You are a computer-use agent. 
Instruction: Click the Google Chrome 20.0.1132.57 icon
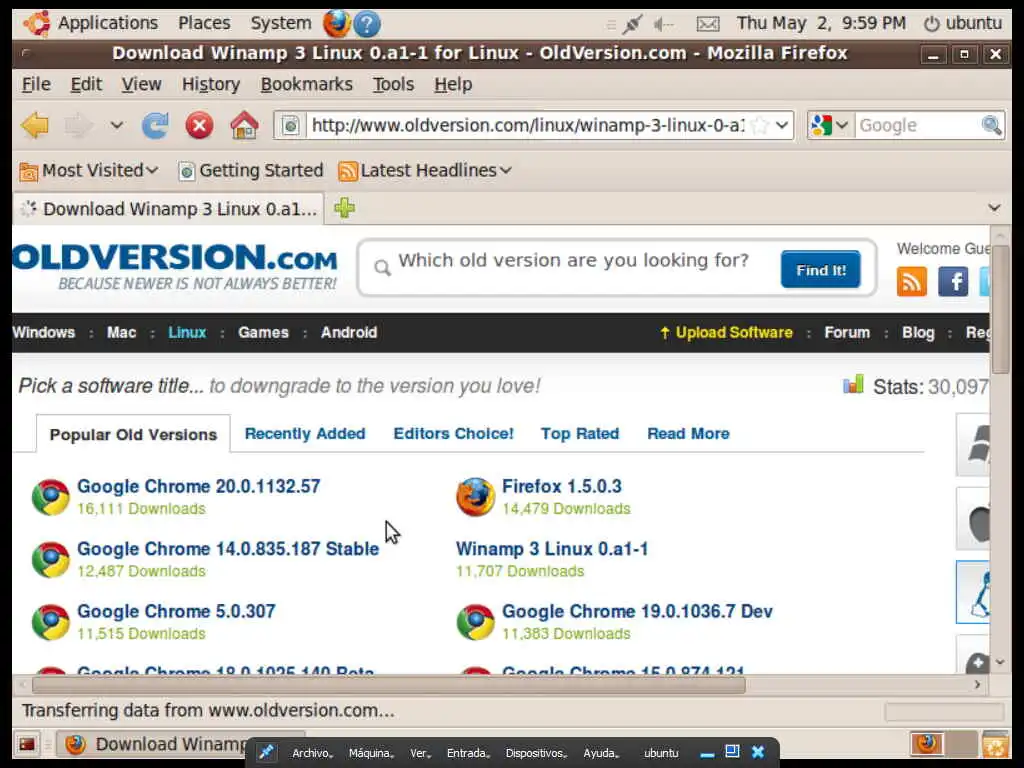[51, 497]
